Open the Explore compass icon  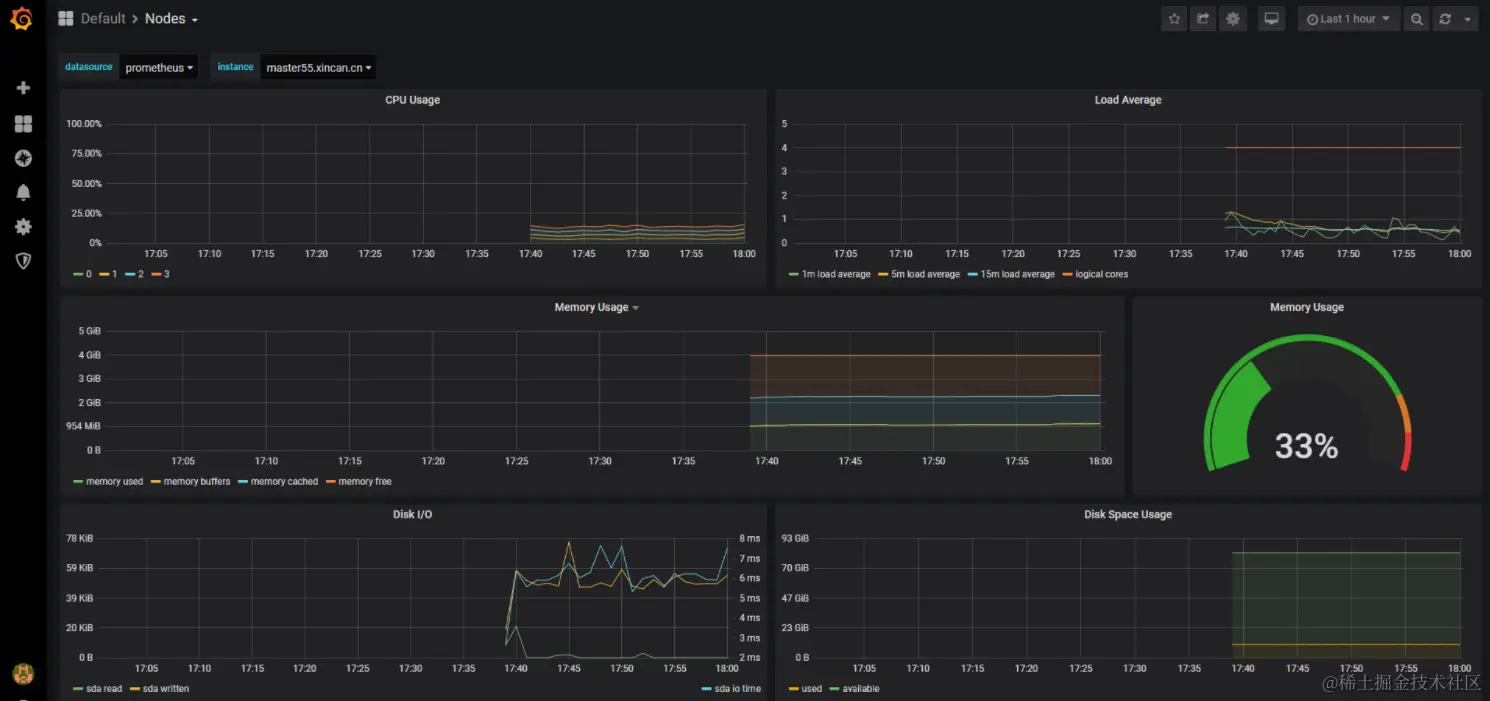pos(23,158)
